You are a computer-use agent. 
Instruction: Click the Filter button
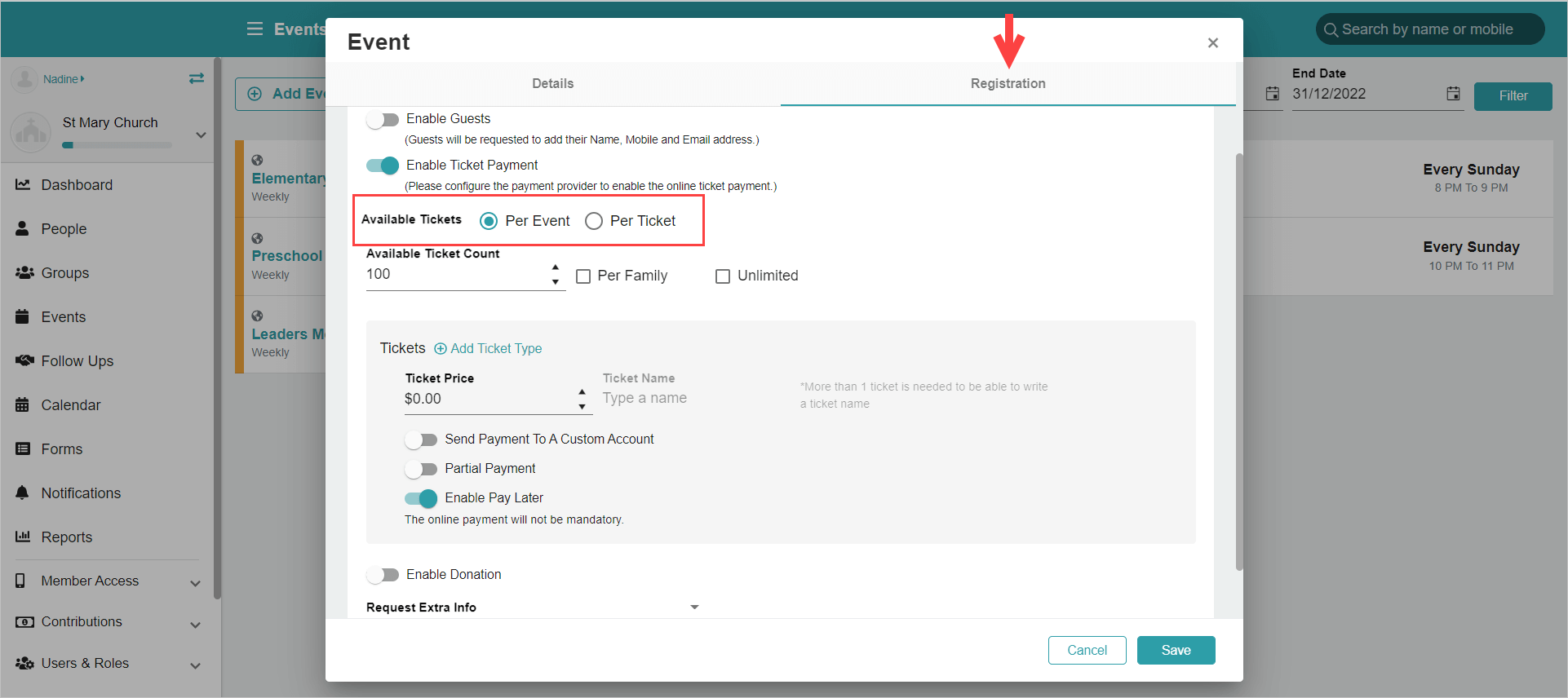point(1513,96)
